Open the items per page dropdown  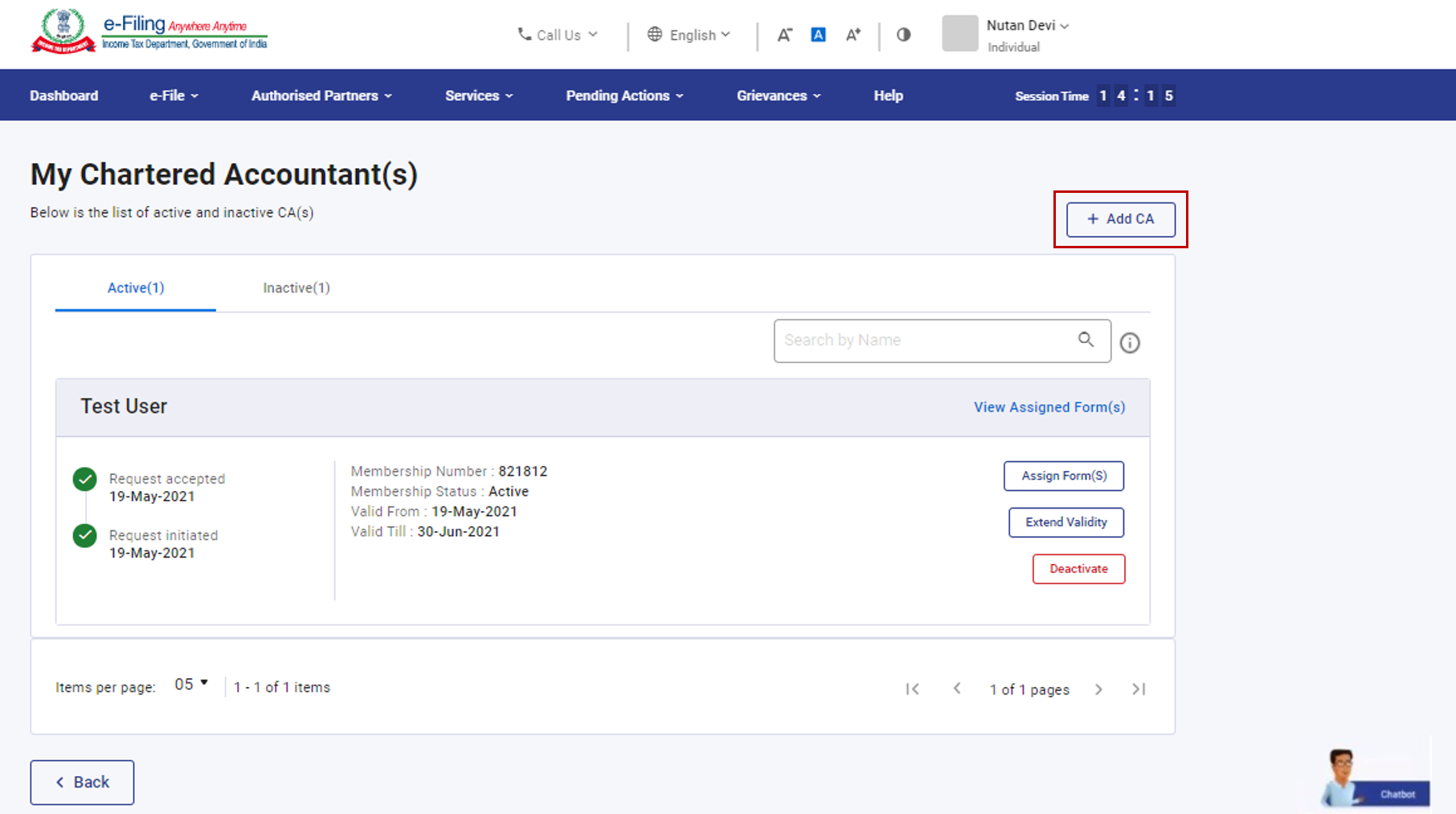[x=191, y=685]
